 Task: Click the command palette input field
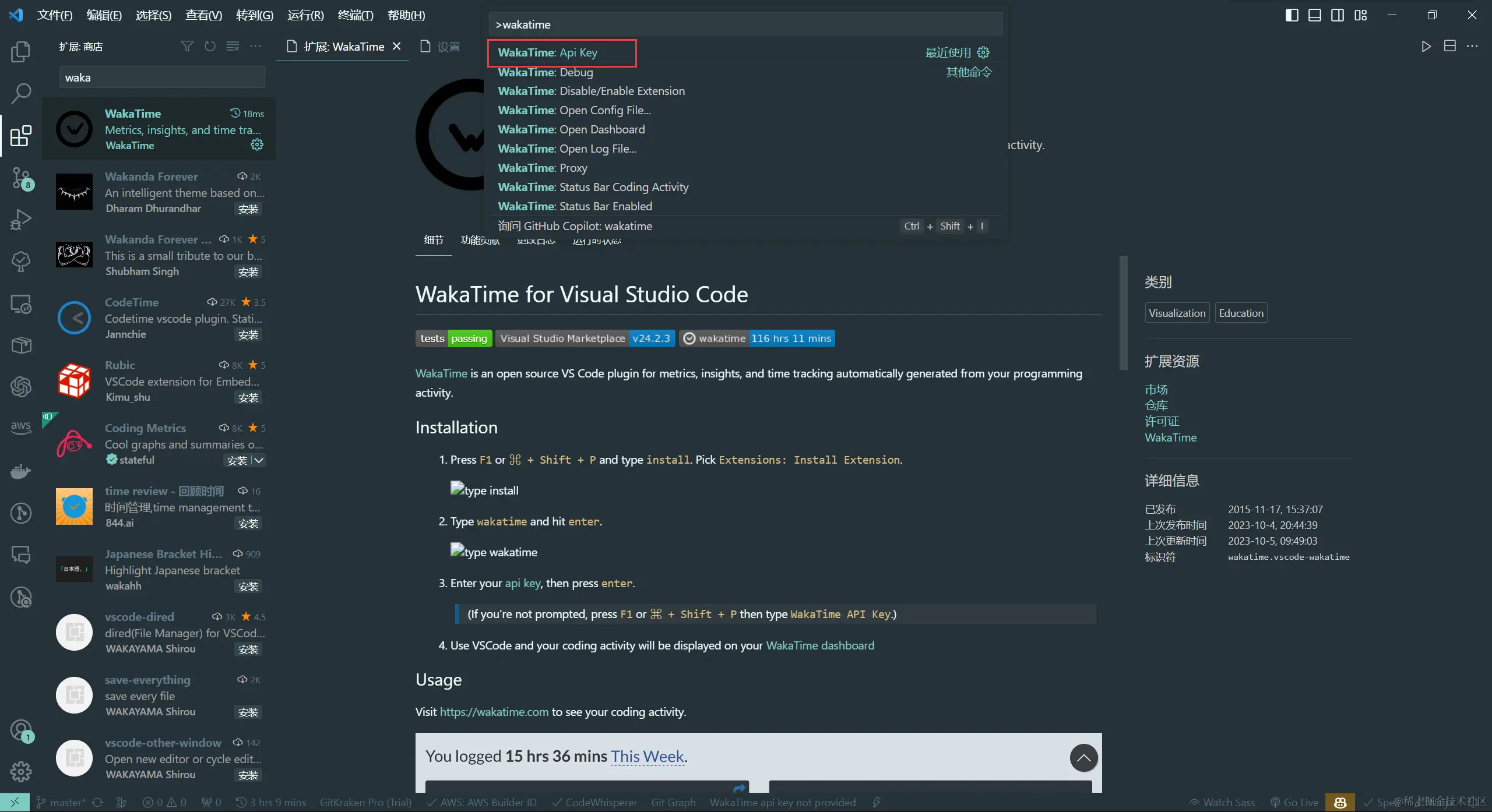pyautogui.click(x=745, y=24)
